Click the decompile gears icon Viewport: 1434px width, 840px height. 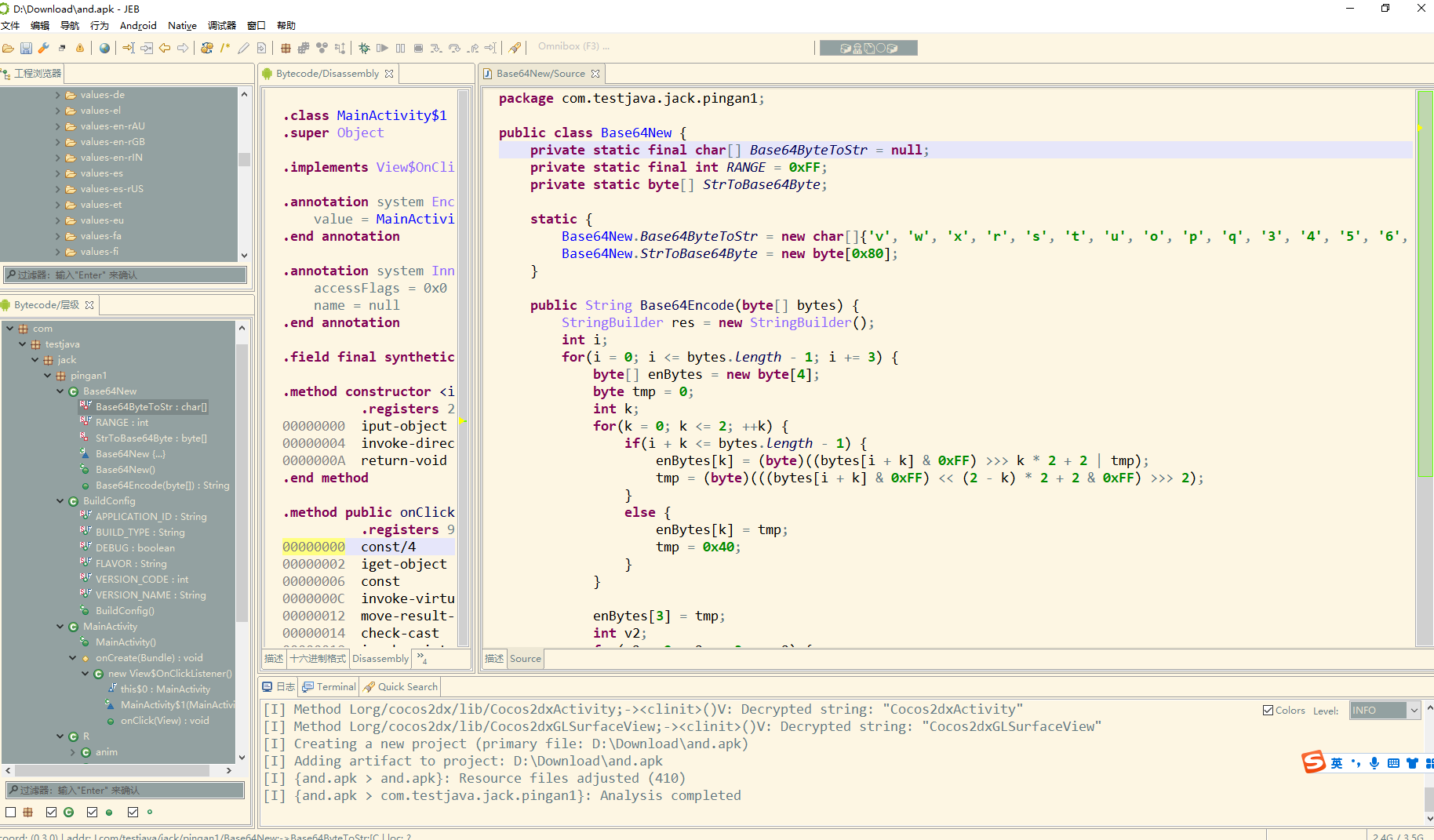207,48
